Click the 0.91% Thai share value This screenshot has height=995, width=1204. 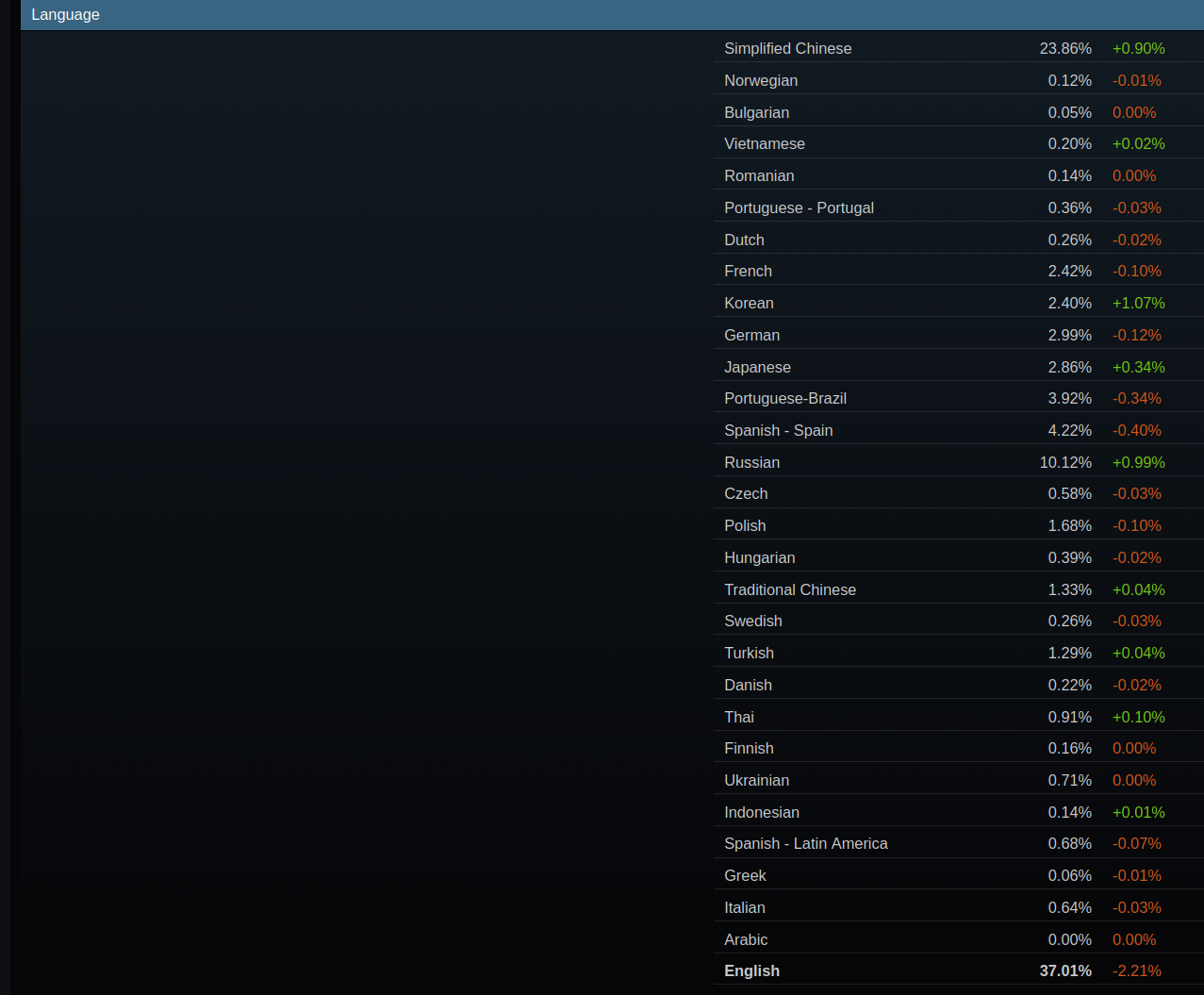[x=1070, y=717]
